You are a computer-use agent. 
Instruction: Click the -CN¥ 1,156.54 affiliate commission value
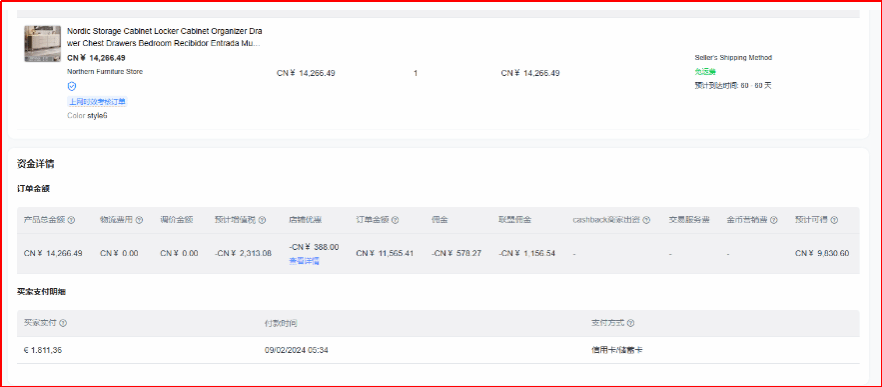(x=527, y=254)
